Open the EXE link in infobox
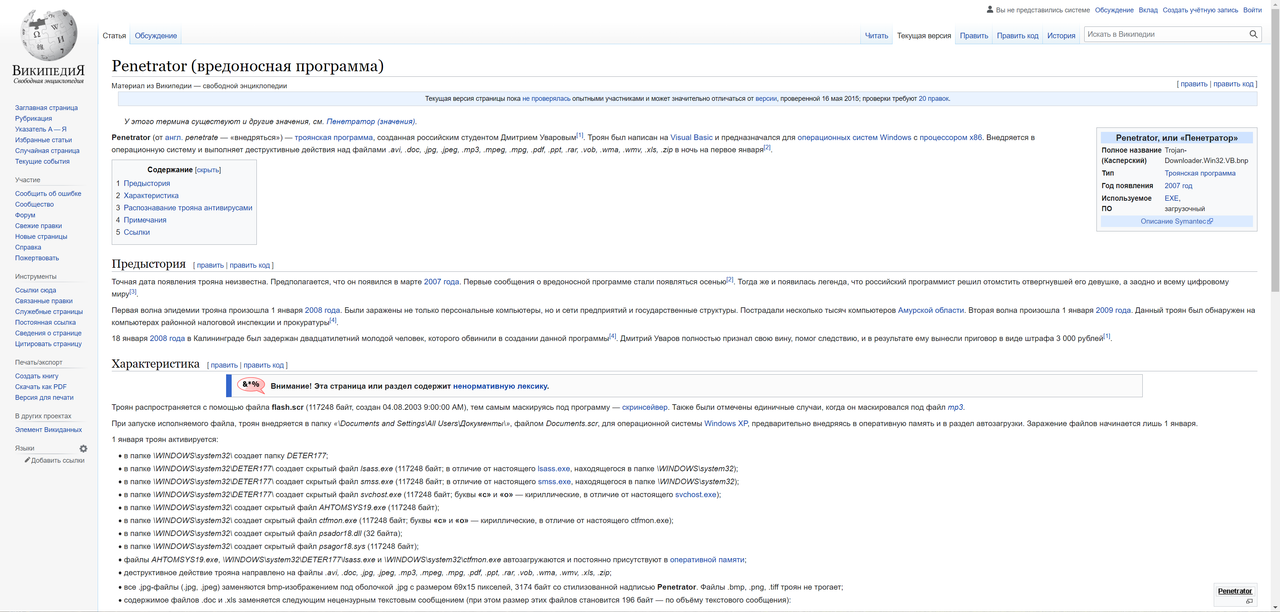 pos(1172,198)
